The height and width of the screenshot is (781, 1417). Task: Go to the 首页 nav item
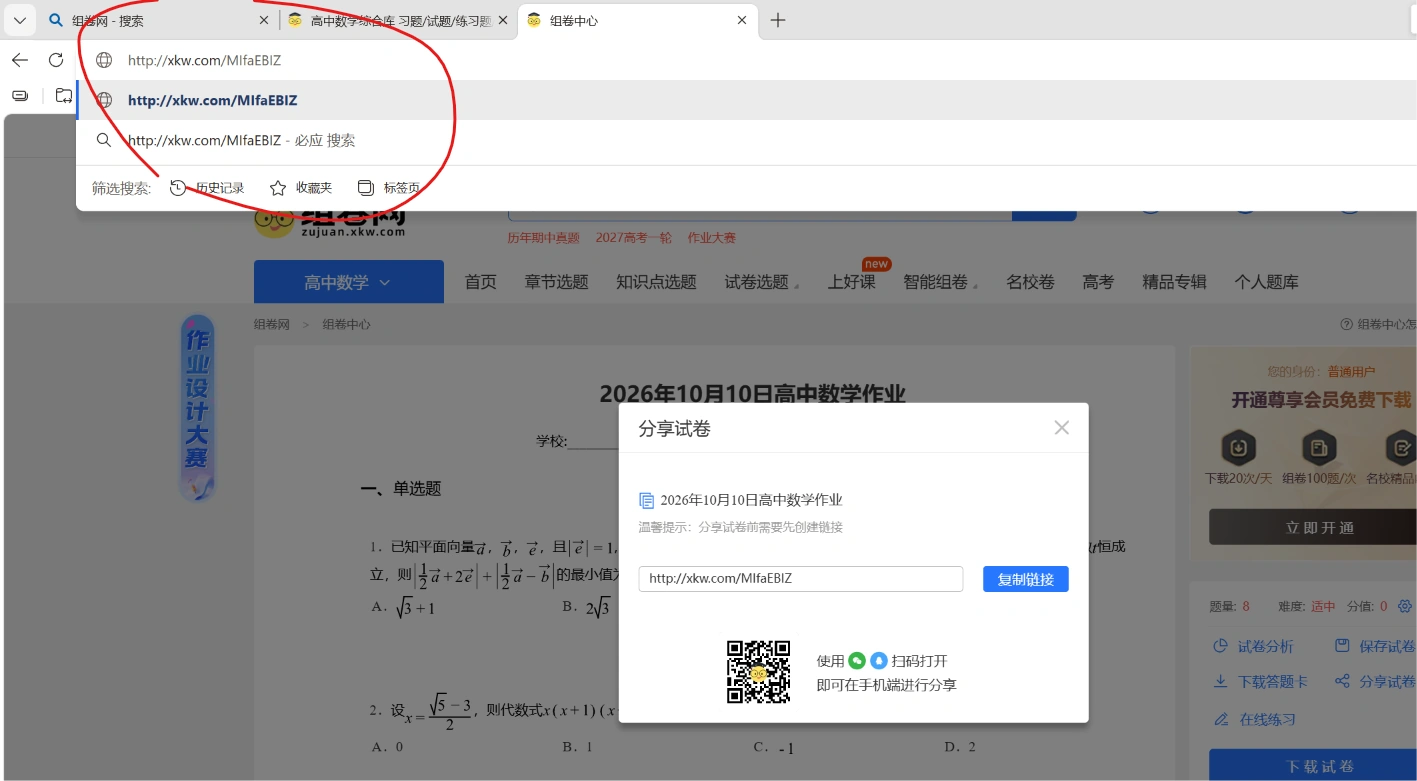click(x=480, y=282)
